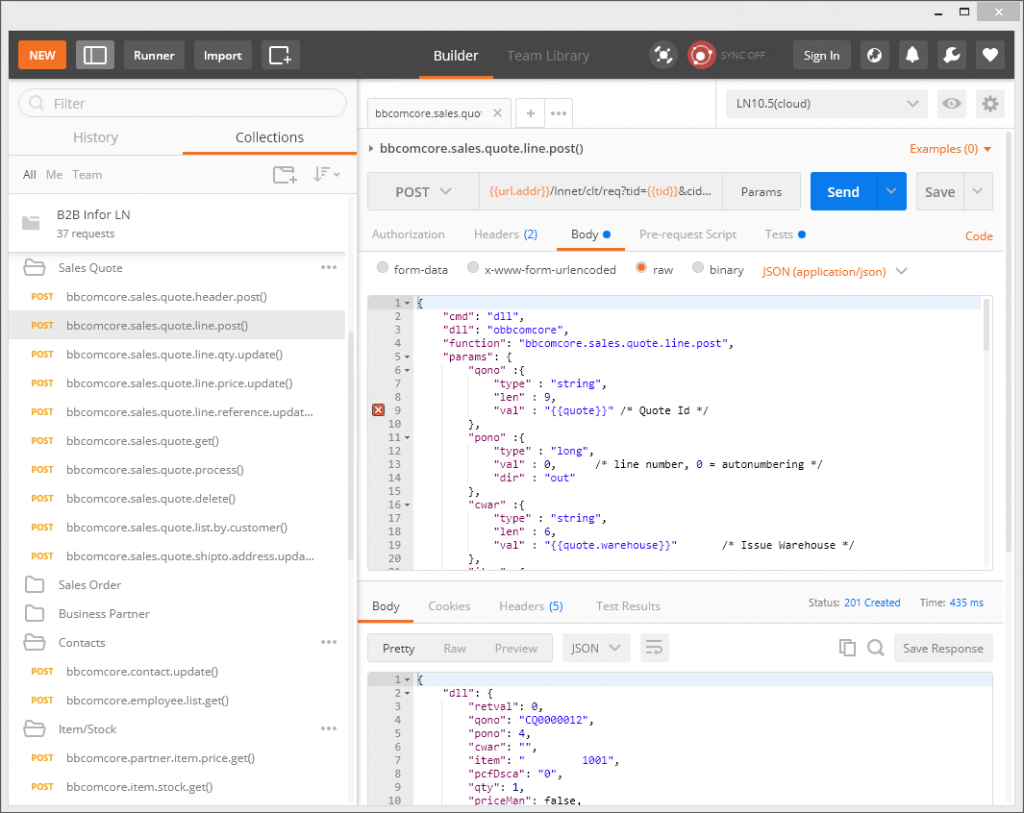Select x-www-form-urlencoded body type
1024x813 pixels.
(x=473, y=268)
